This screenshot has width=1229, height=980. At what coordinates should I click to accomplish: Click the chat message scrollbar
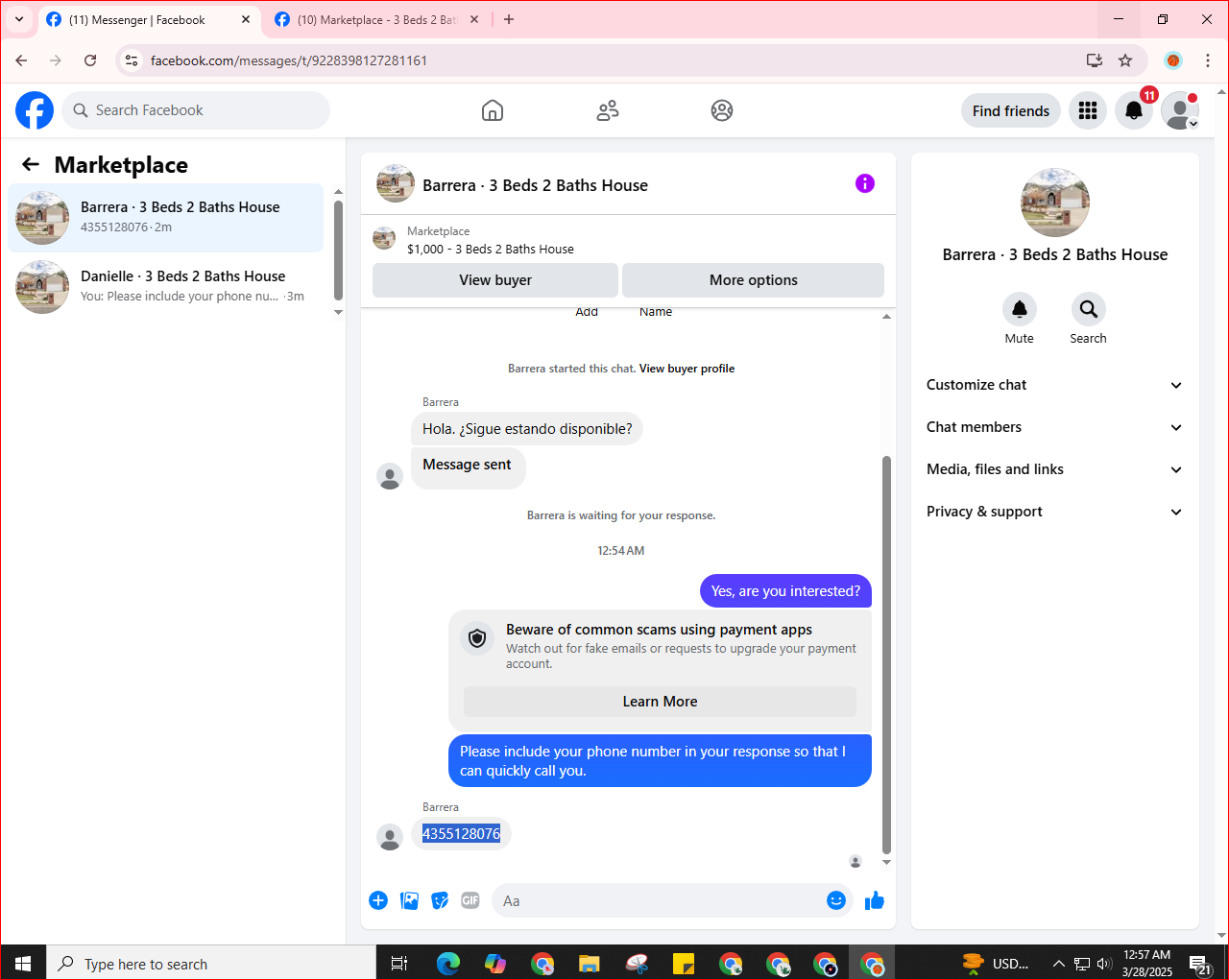(886, 655)
